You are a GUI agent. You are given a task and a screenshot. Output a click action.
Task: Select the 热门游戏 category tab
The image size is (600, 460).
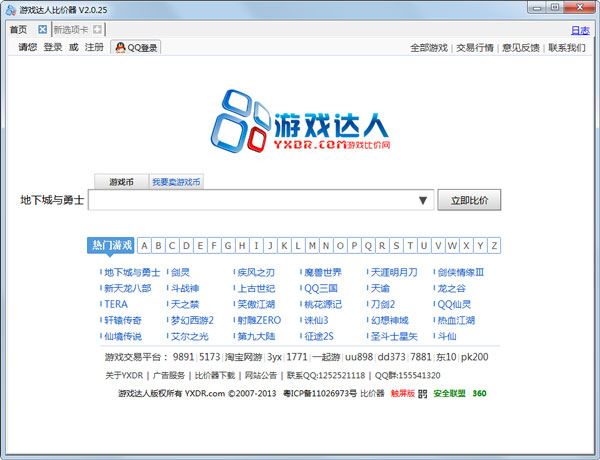(x=111, y=245)
